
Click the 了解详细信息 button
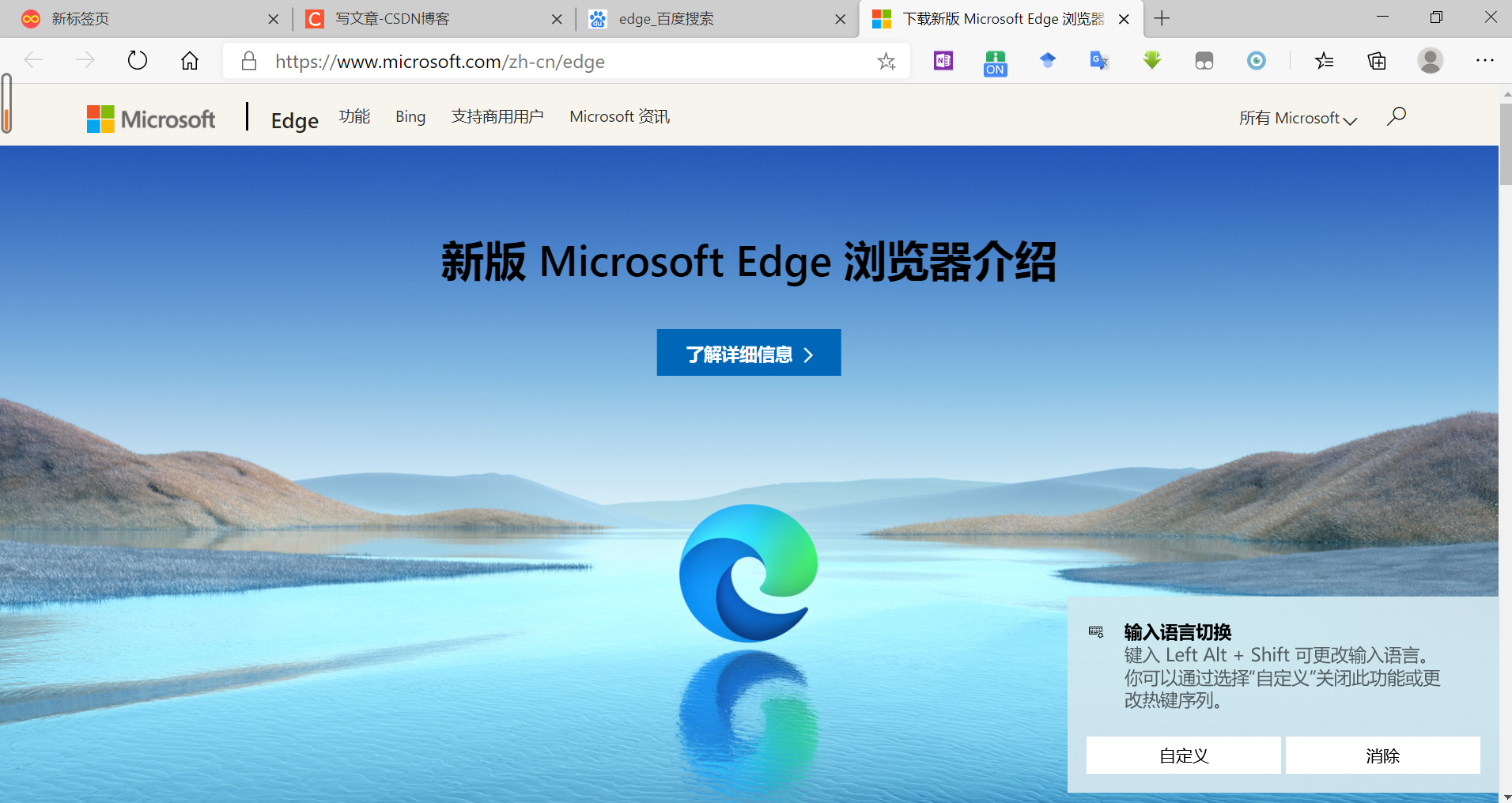click(747, 353)
